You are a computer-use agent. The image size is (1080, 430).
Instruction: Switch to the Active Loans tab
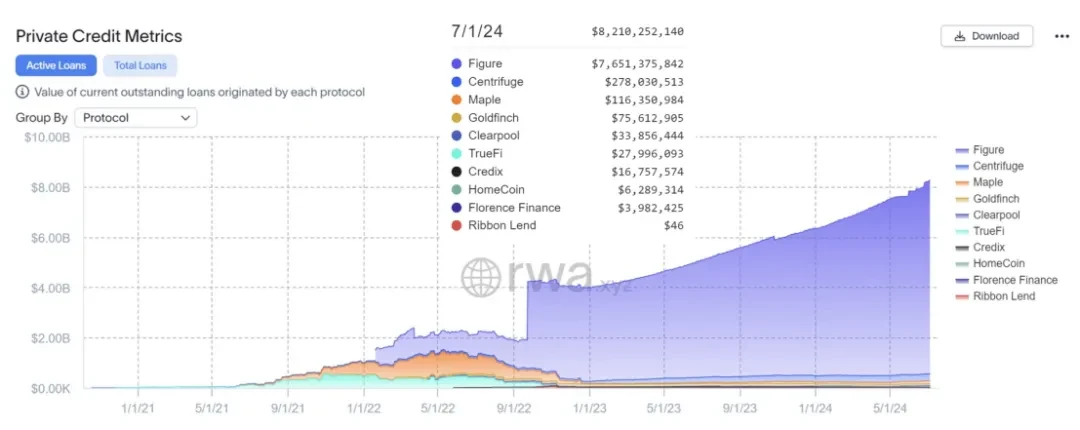click(x=56, y=66)
